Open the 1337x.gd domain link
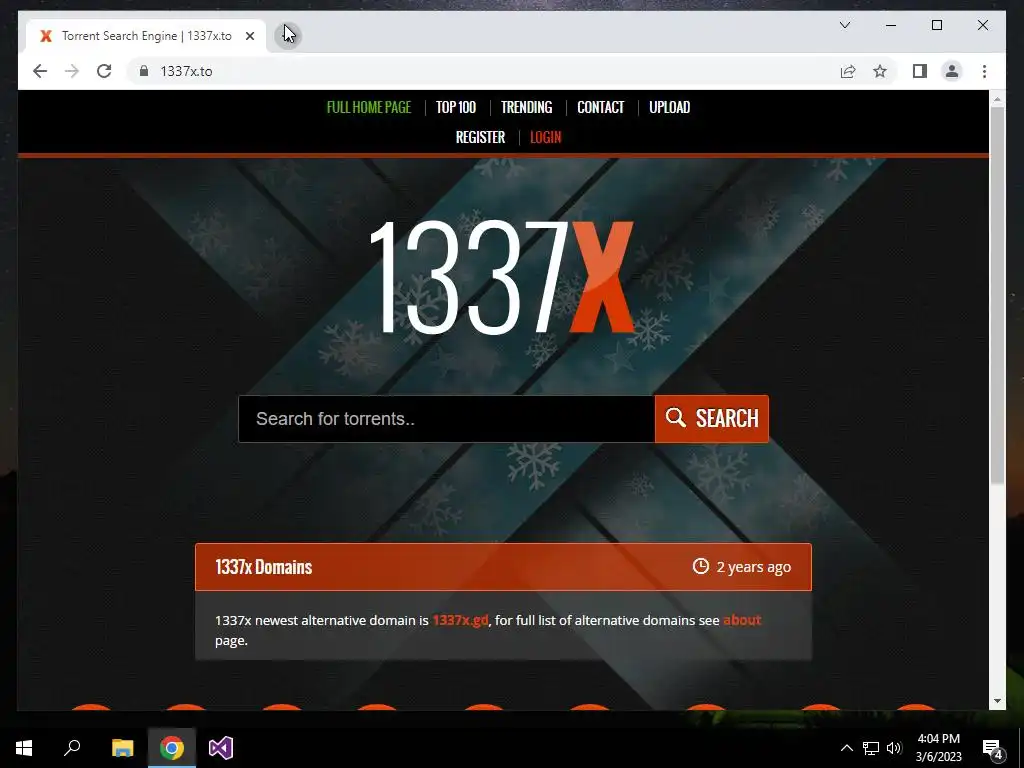Viewport: 1024px width, 768px height. tap(460, 620)
